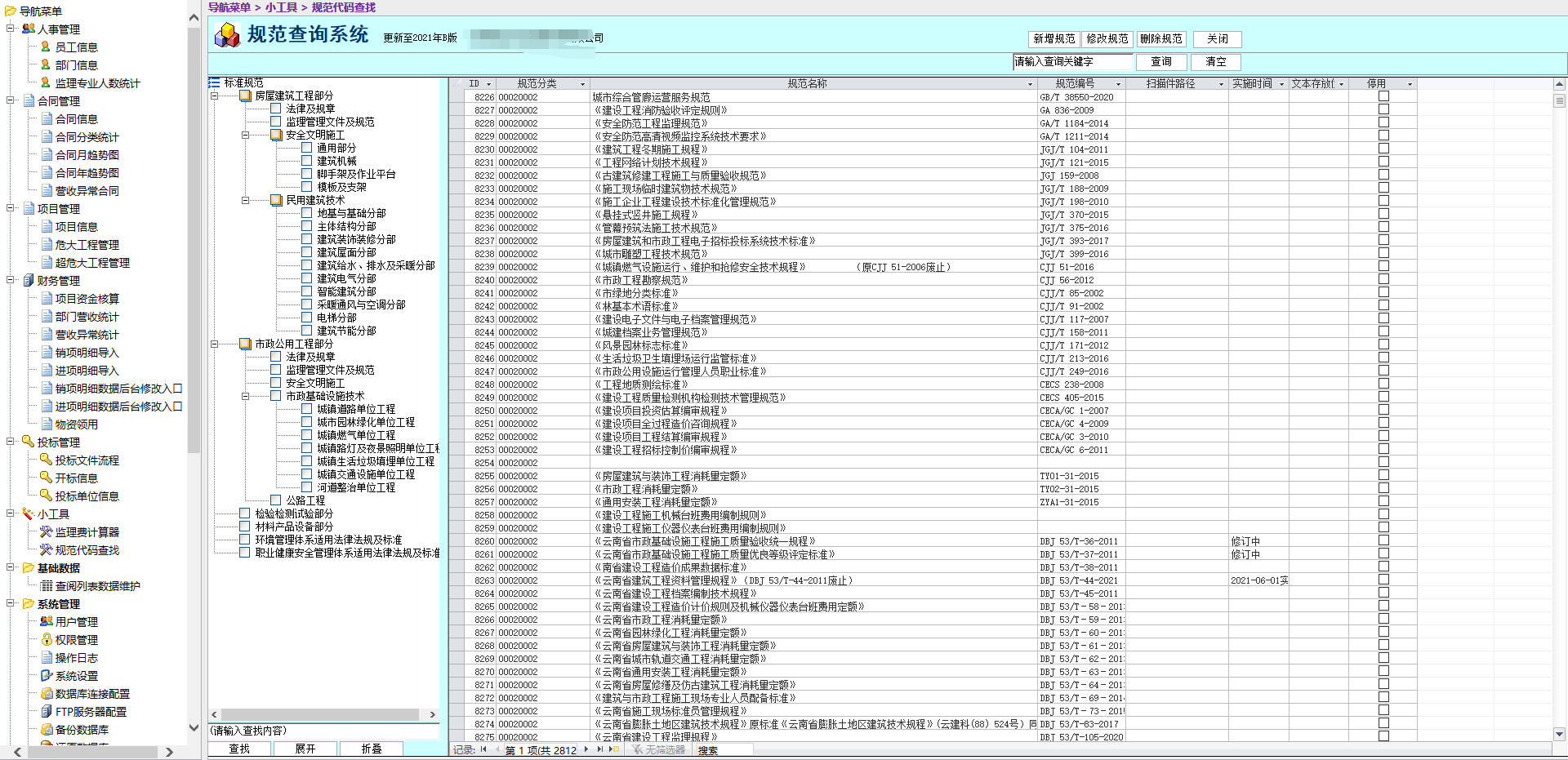Collapse the 房屋建筑工程部分 tree node
Image resolution: width=1568 pixels, height=760 pixels.
click(214, 96)
